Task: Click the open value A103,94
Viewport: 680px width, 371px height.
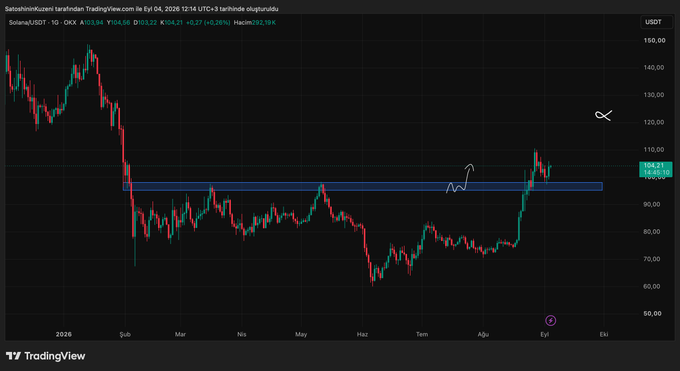Action: coord(92,23)
